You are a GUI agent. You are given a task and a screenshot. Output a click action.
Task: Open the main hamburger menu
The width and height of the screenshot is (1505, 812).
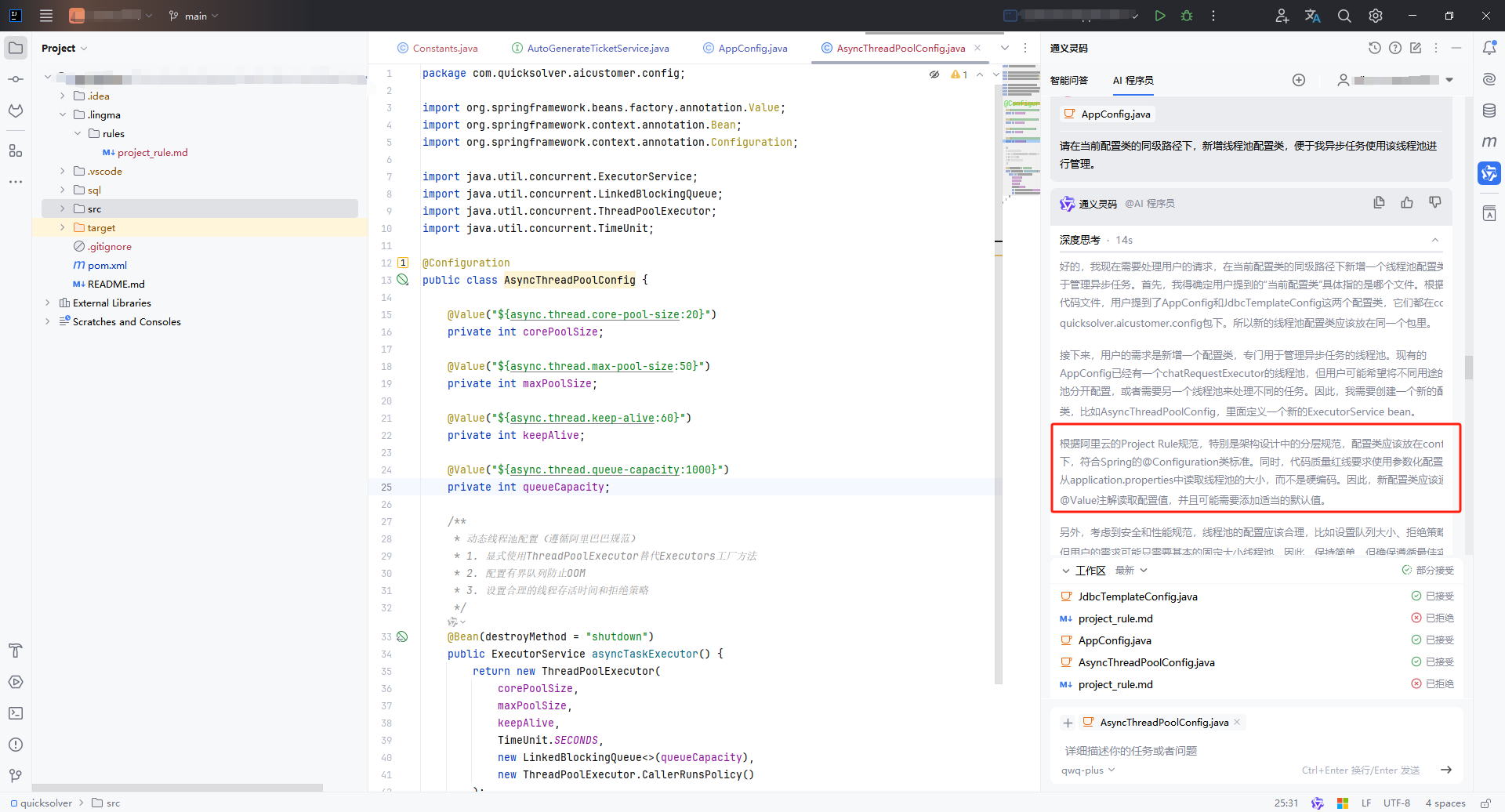tap(46, 16)
